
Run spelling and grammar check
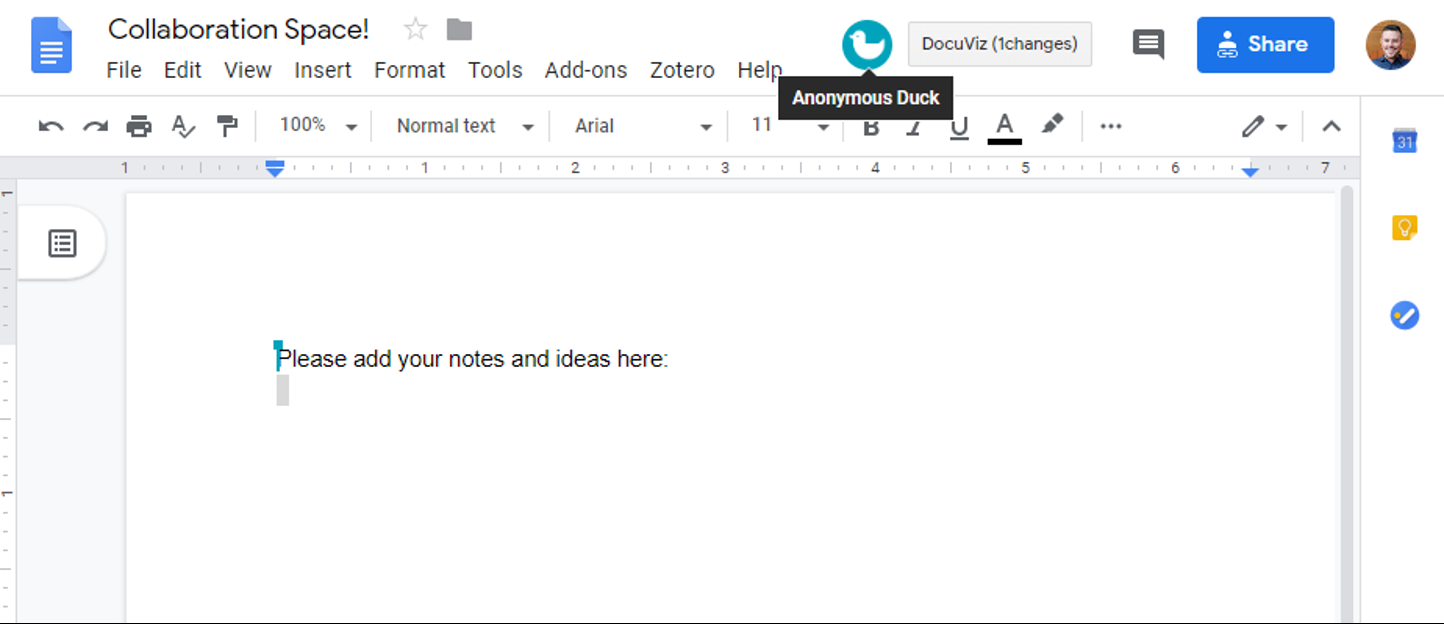(x=183, y=126)
